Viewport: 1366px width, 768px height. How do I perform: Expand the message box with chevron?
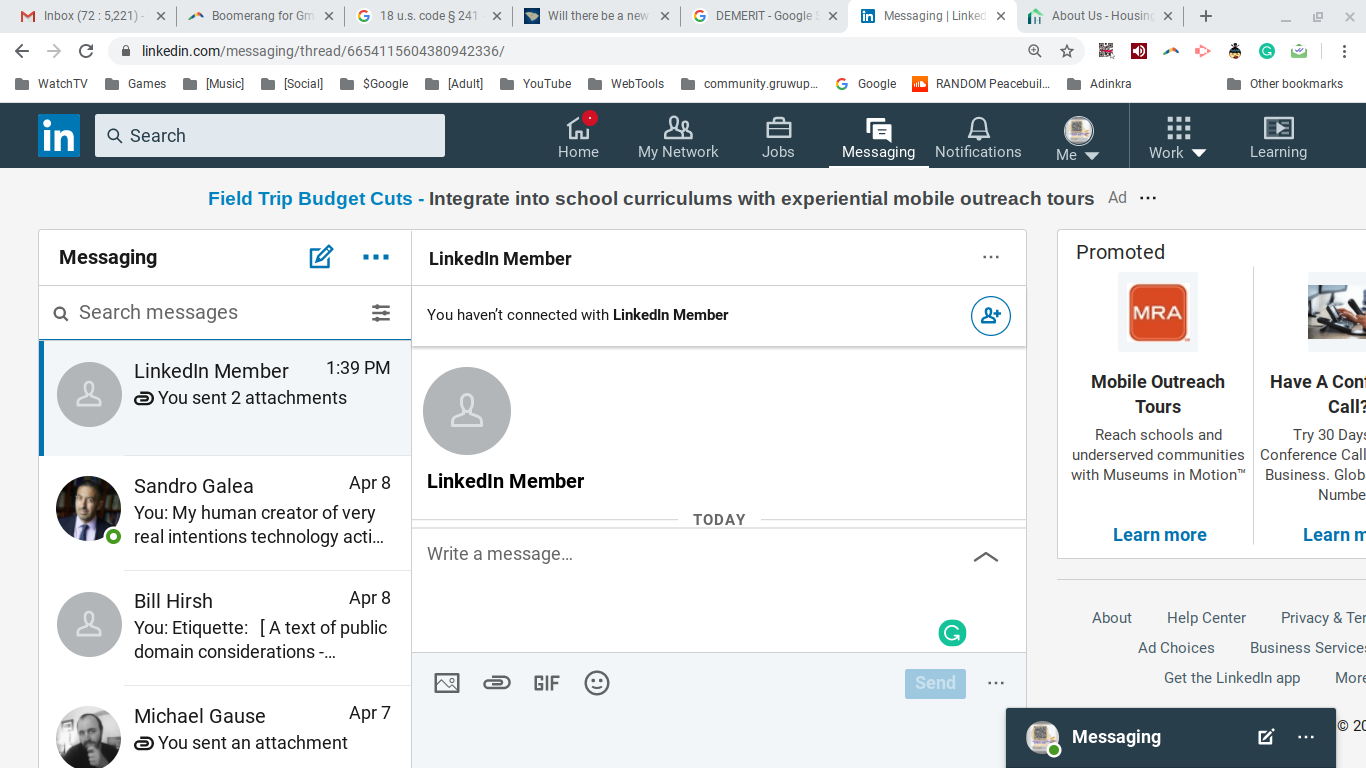point(986,557)
